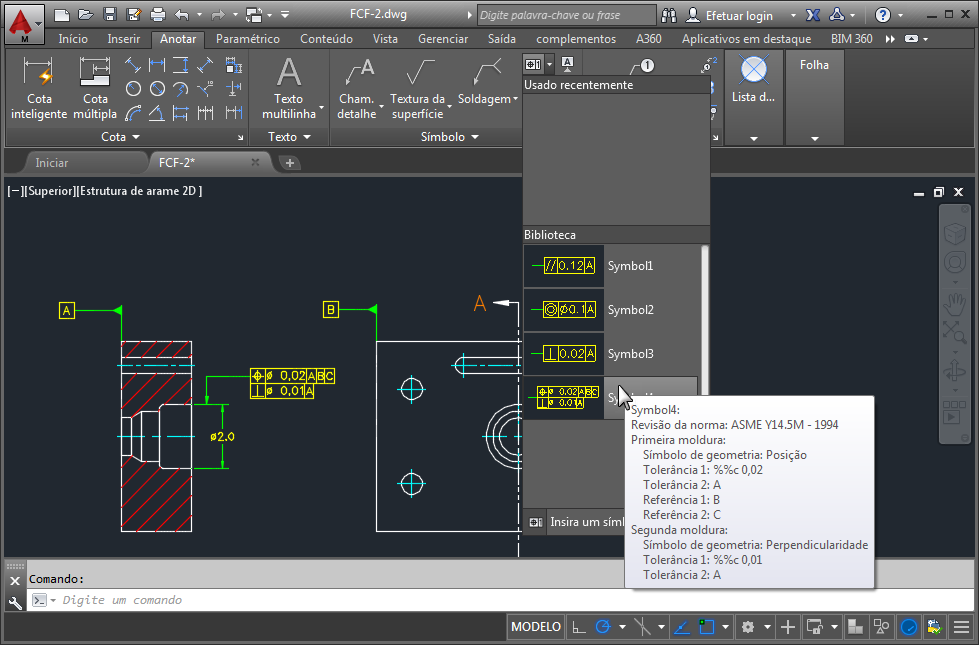Switch to the Inserir ribbon tab
This screenshot has width=979, height=645.
[x=124, y=39]
